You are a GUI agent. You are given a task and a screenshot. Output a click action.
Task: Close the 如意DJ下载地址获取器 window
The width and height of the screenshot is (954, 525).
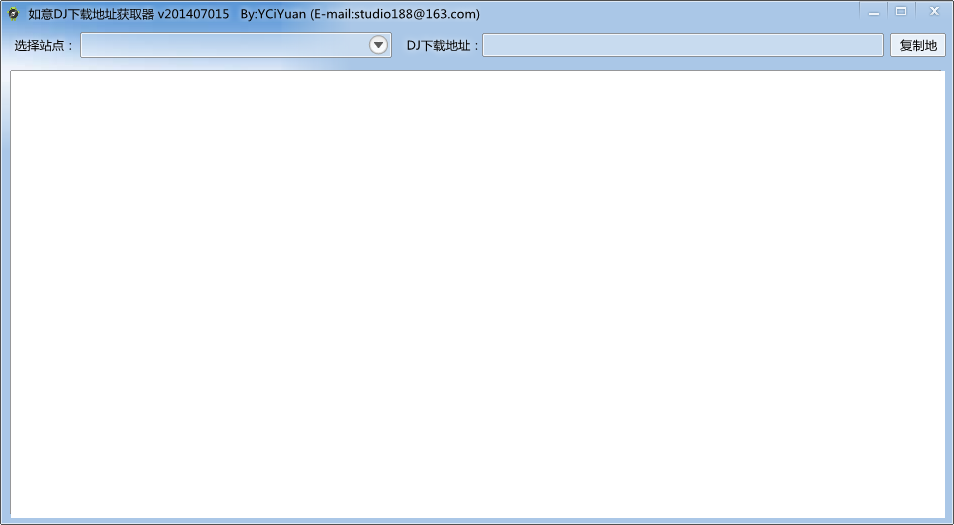(934, 12)
